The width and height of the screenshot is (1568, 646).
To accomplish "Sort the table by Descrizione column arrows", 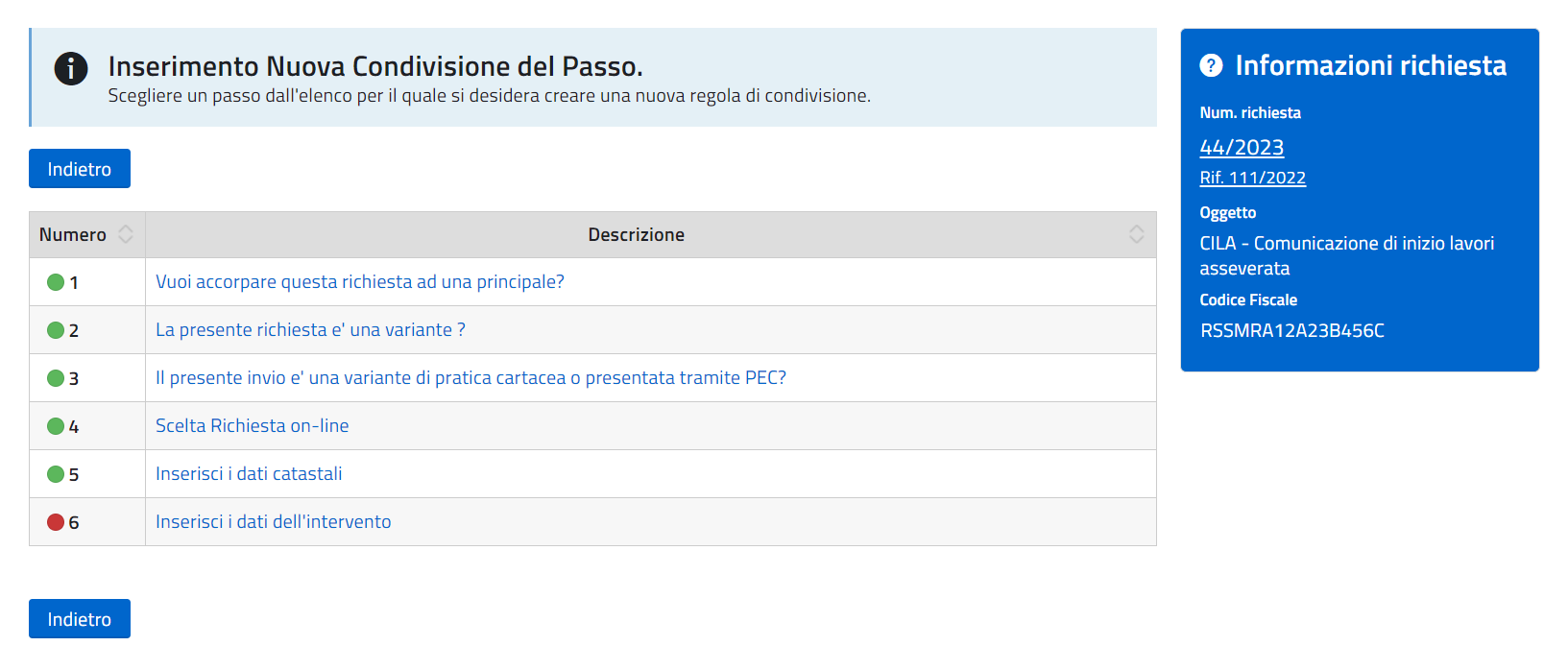I will point(1136,234).
